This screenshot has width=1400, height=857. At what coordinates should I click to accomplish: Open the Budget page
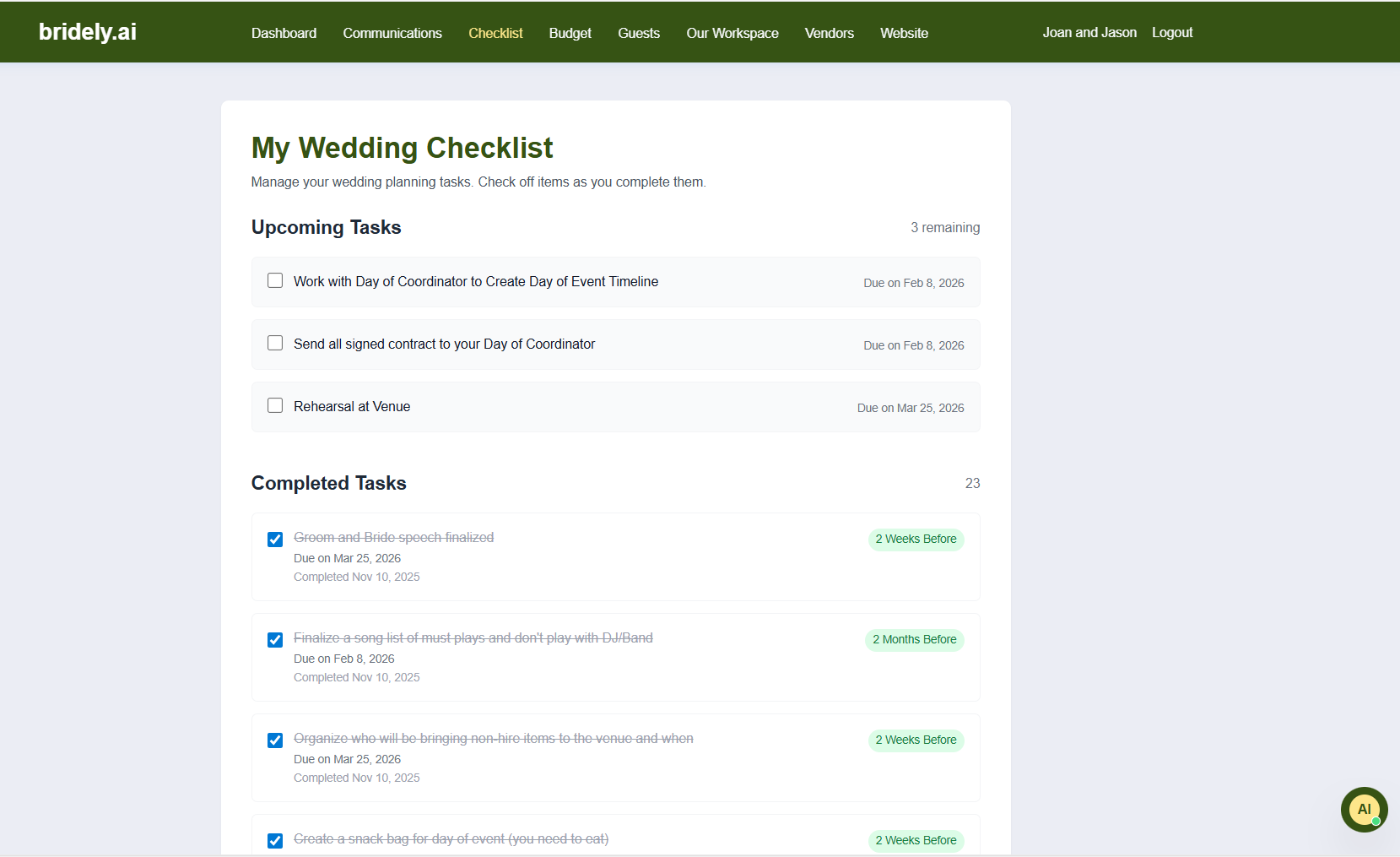(570, 33)
